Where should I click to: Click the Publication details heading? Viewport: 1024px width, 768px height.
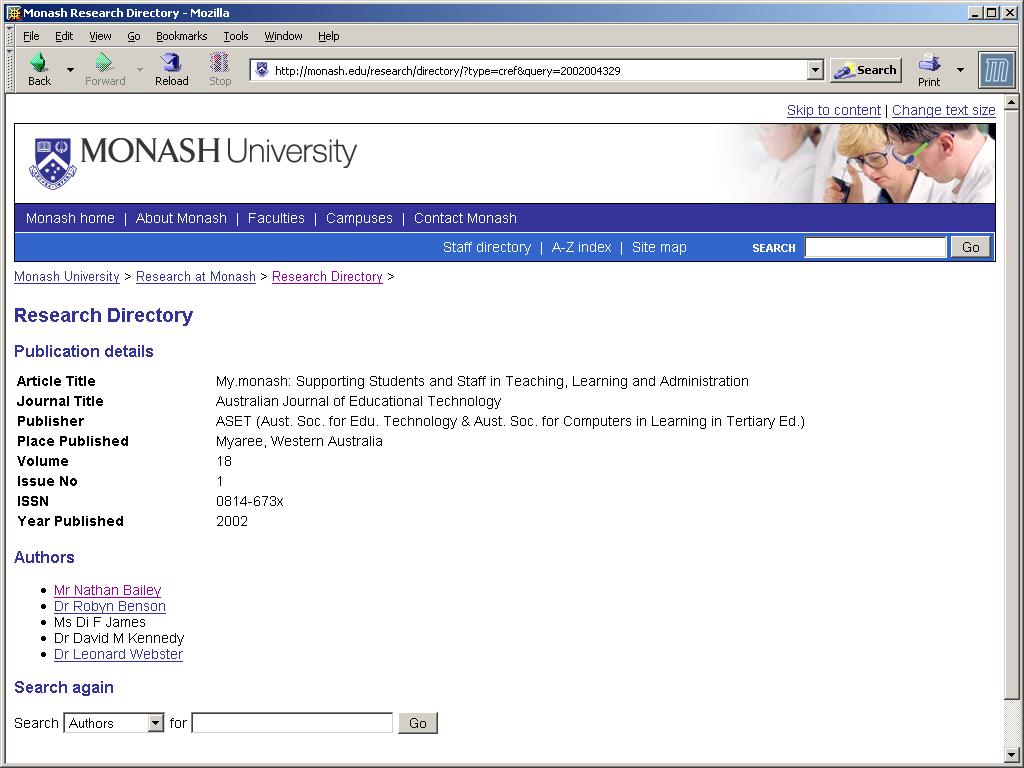click(x=84, y=351)
